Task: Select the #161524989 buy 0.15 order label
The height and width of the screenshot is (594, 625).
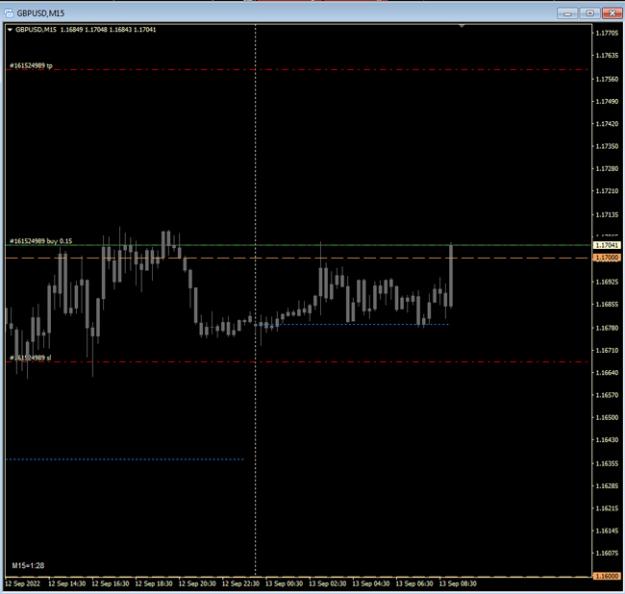Action: (41, 241)
